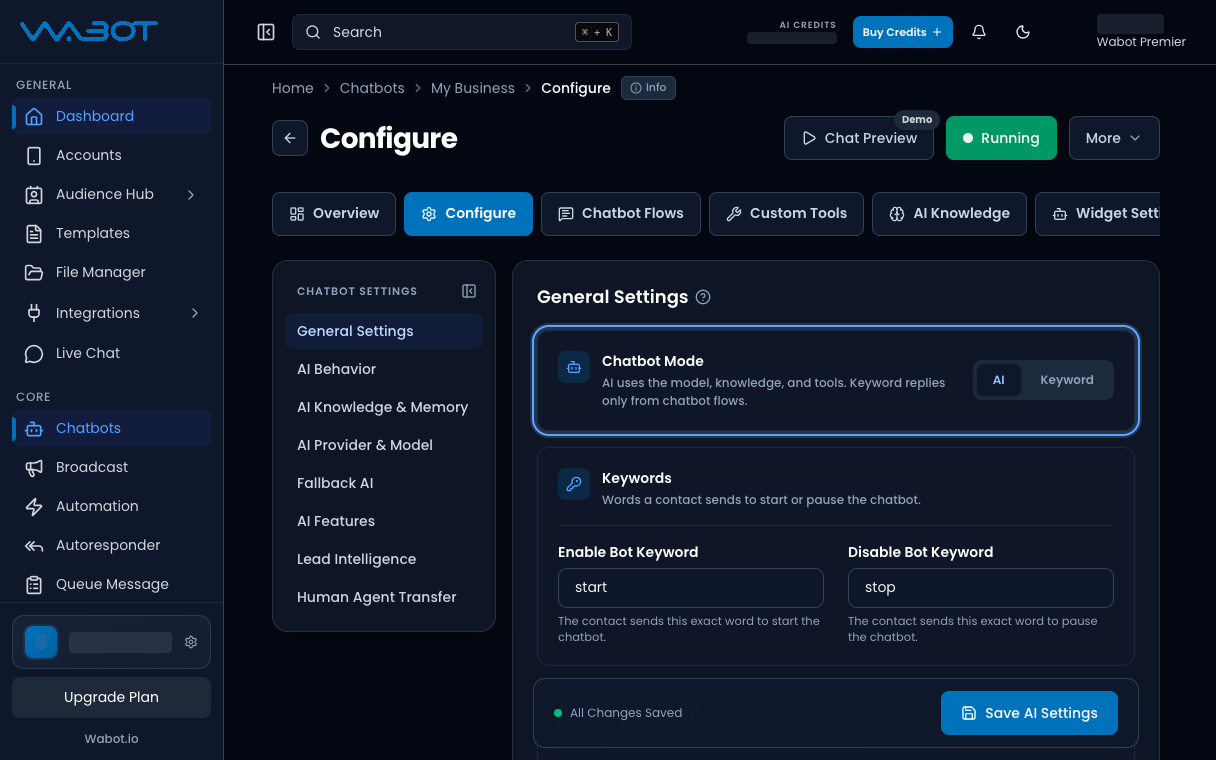Select the Configure tab
This screenshot has width=1216, height=760.
[468, 214]
